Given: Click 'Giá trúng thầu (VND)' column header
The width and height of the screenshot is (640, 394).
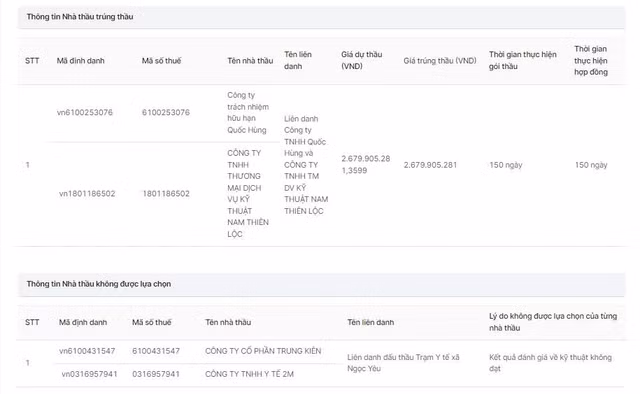Looking at the screenshot, I should pyautogui.click(x=440, y=61).
